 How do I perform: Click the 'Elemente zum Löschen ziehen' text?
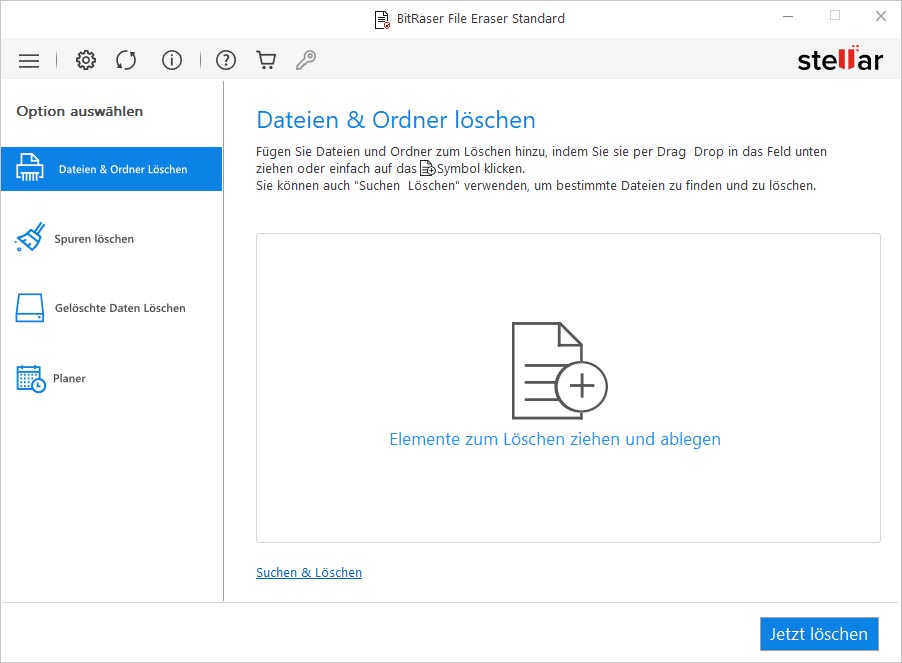pyautogui.click(x=554, y=439)
